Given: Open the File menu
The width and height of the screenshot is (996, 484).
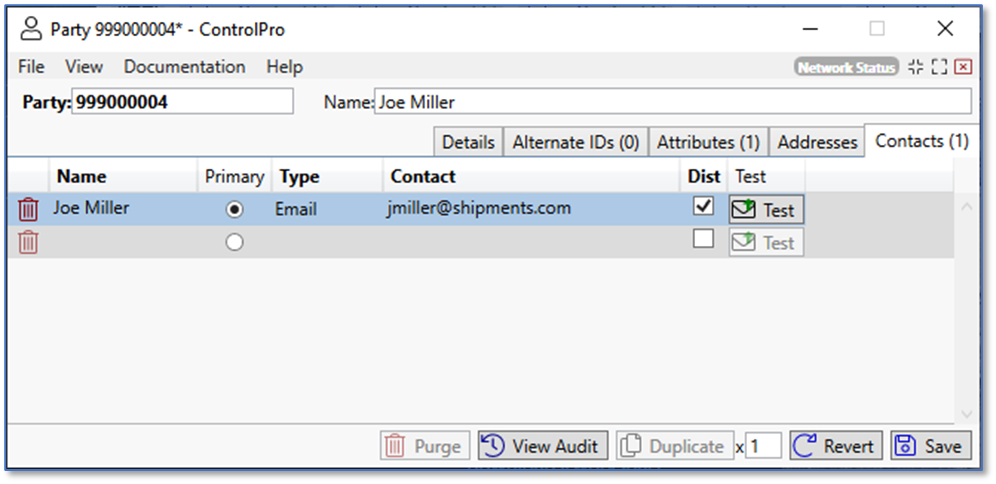Looking at the screenshot, I should [x=31, y=67].
